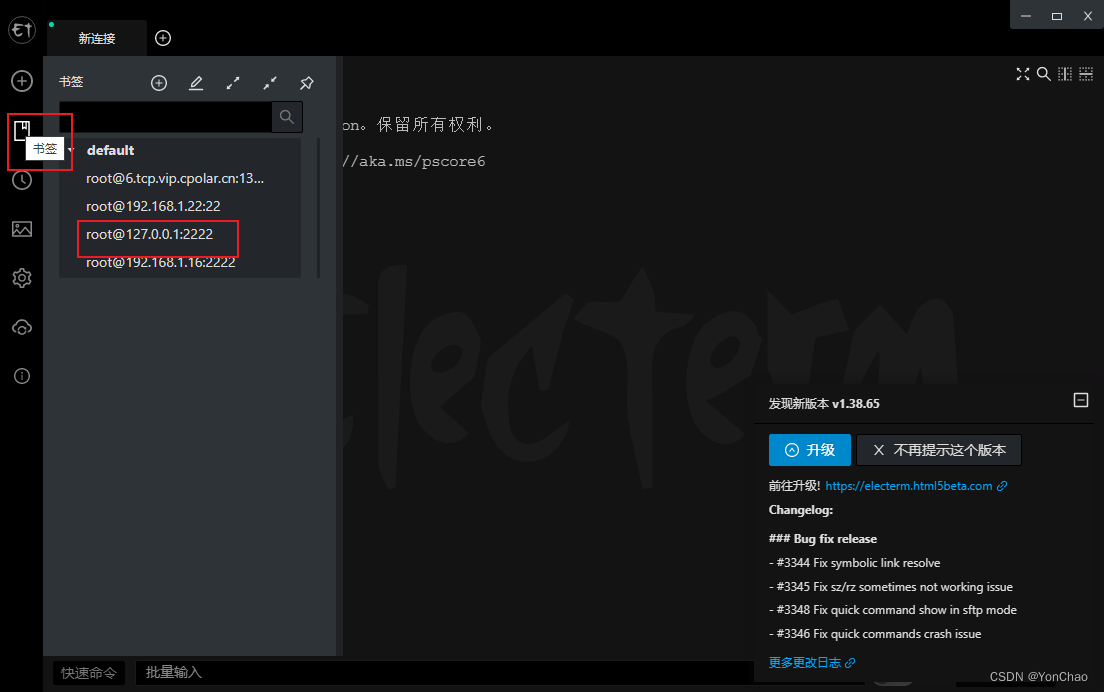Screen dimensions: 1104x692
Task: Add a new tab with plus icon
Action: coord(163,38)
